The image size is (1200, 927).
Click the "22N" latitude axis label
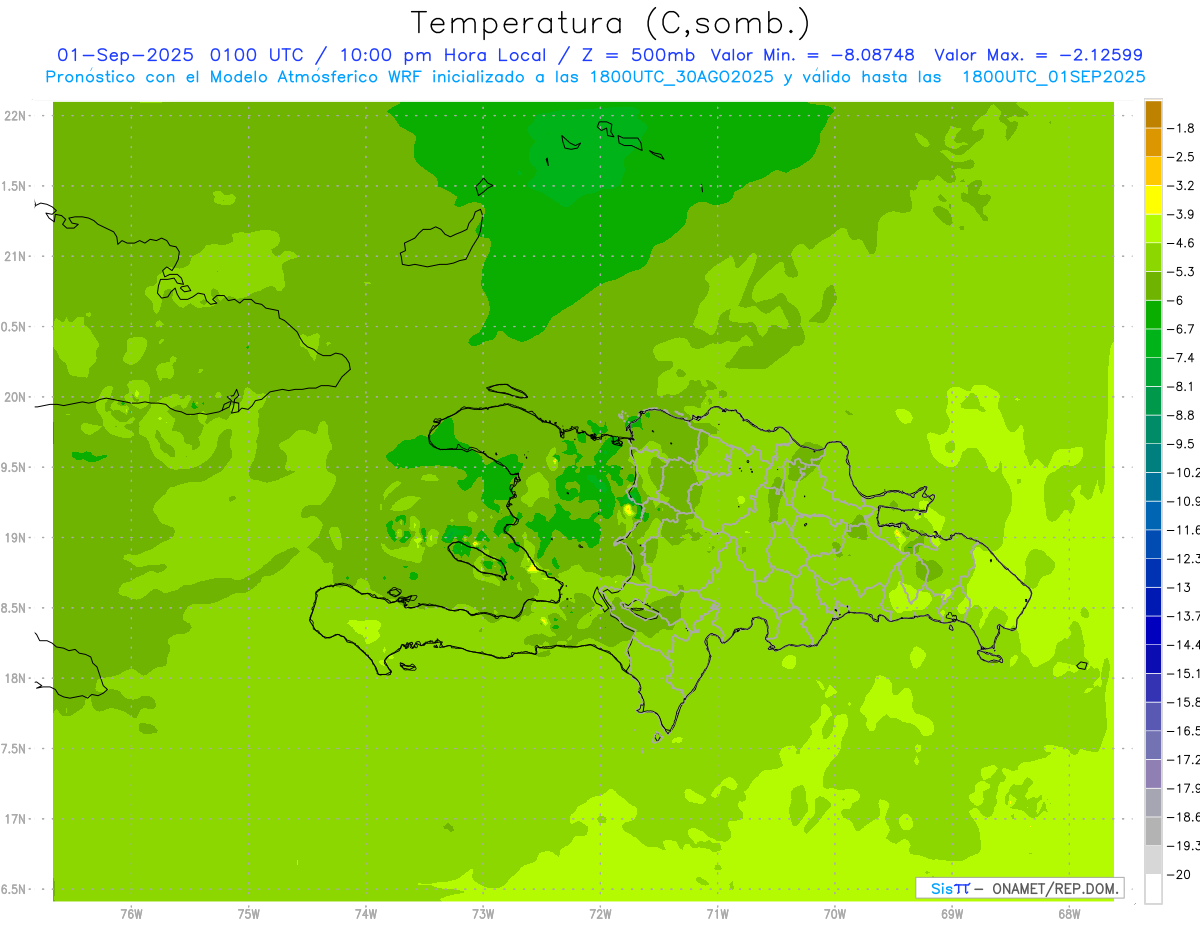pos(15,116)
